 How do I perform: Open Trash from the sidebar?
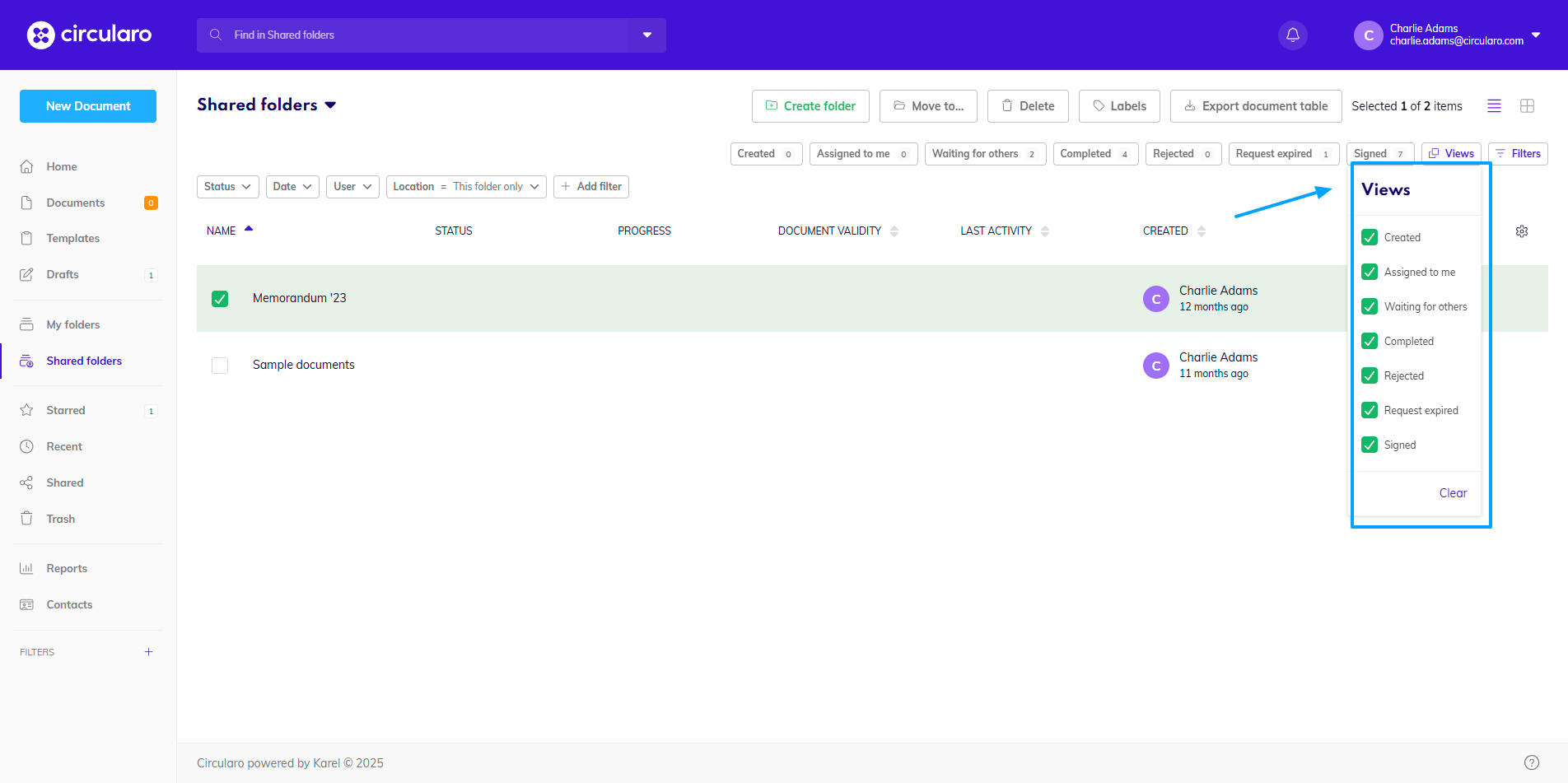[60, 519]
